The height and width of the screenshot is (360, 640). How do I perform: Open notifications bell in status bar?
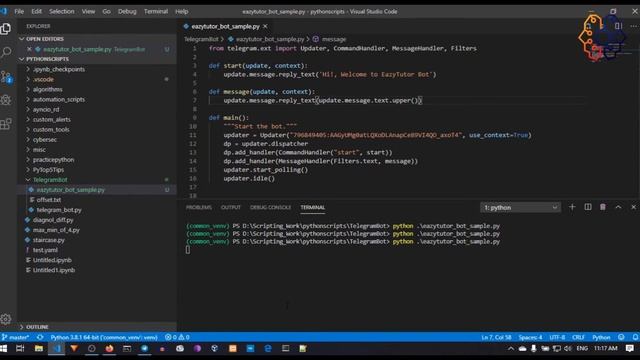click(635, 338)
